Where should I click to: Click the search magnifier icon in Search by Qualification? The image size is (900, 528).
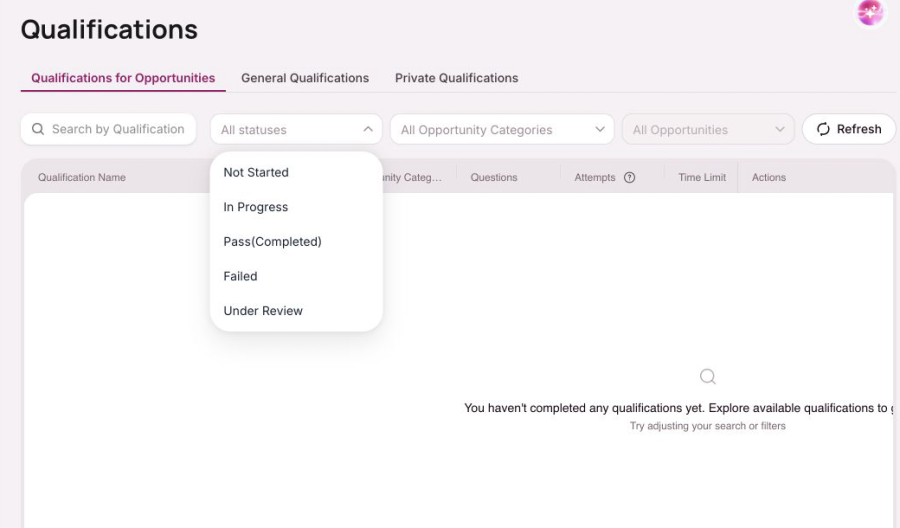point(38,129)
